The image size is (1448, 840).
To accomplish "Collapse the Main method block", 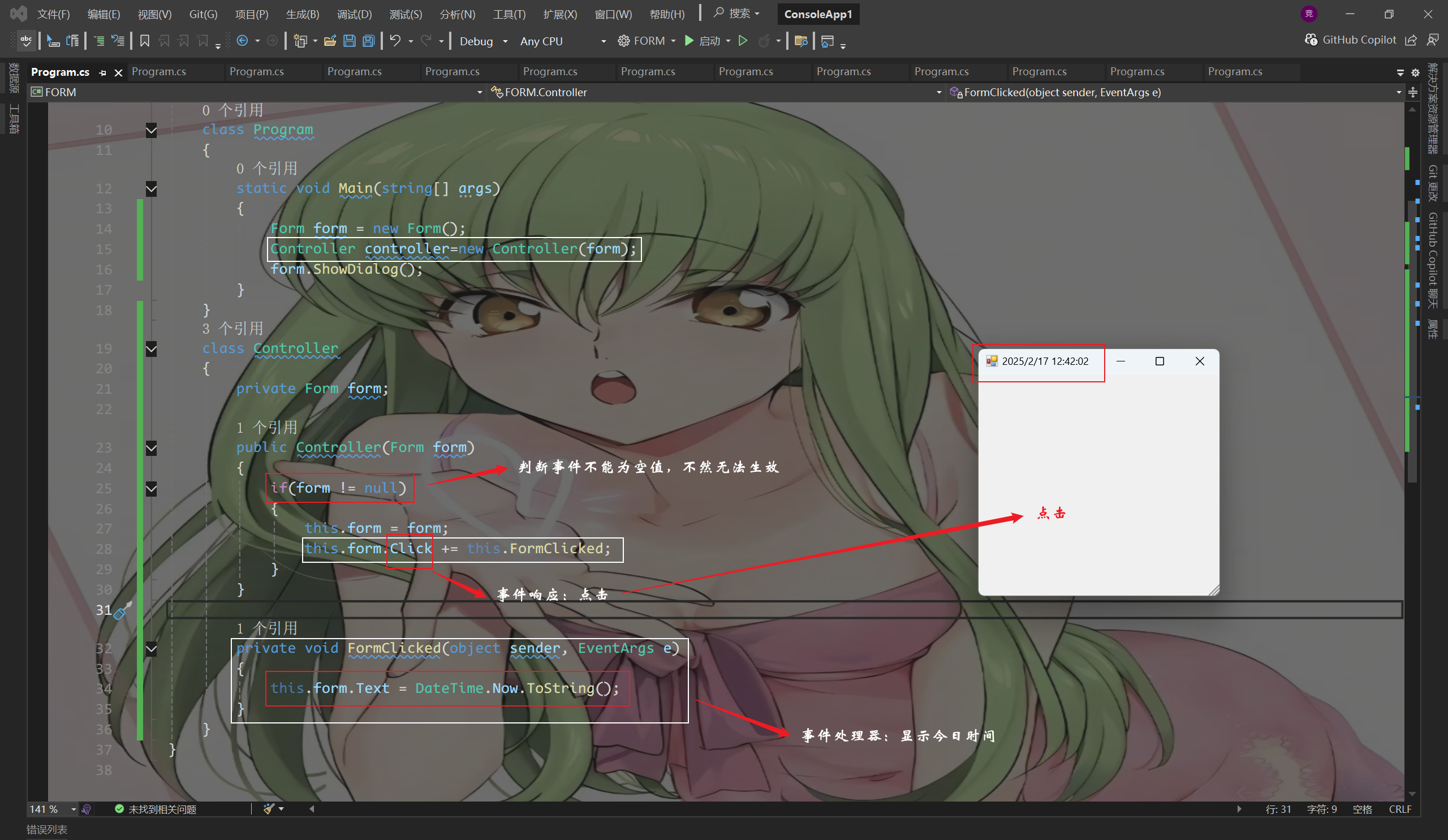I will tap(151, 189).
